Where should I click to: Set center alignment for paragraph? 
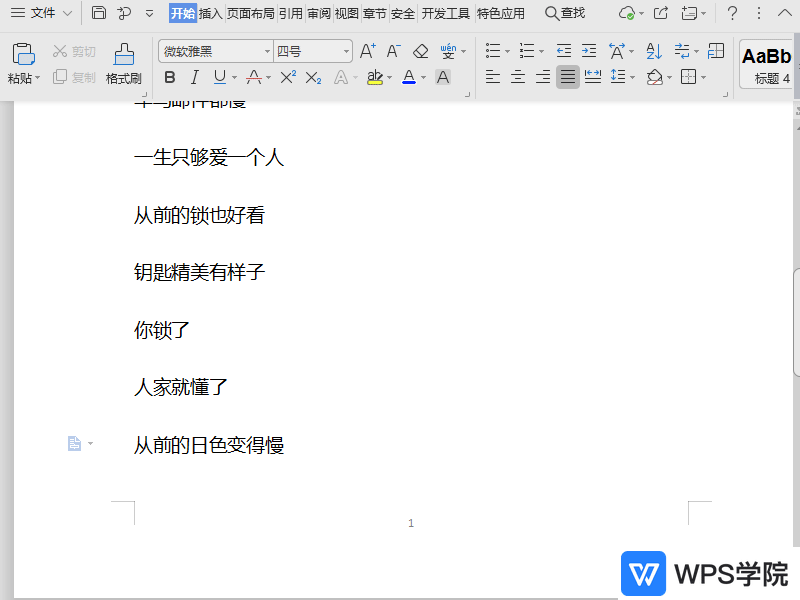tap(517, 77)
